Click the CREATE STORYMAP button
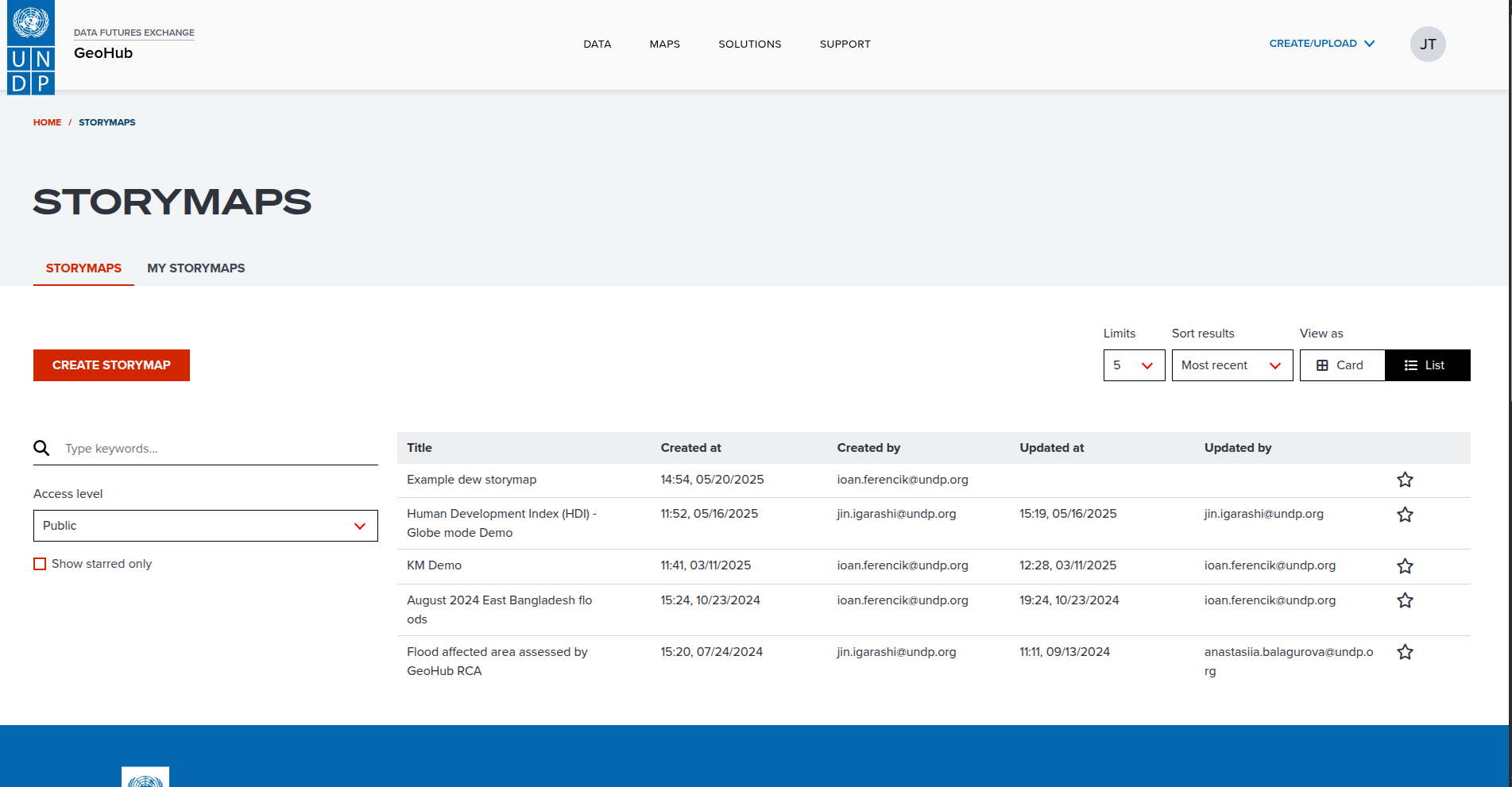 pyautogui.click(x=111, y=365)
